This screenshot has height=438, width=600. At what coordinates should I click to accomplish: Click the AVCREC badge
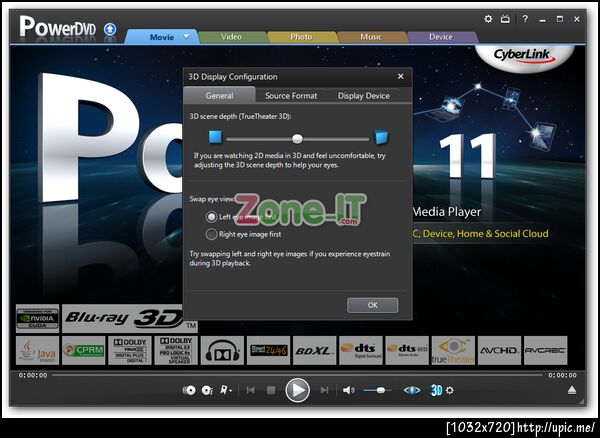pyautogui.click(x=546, y=350)
